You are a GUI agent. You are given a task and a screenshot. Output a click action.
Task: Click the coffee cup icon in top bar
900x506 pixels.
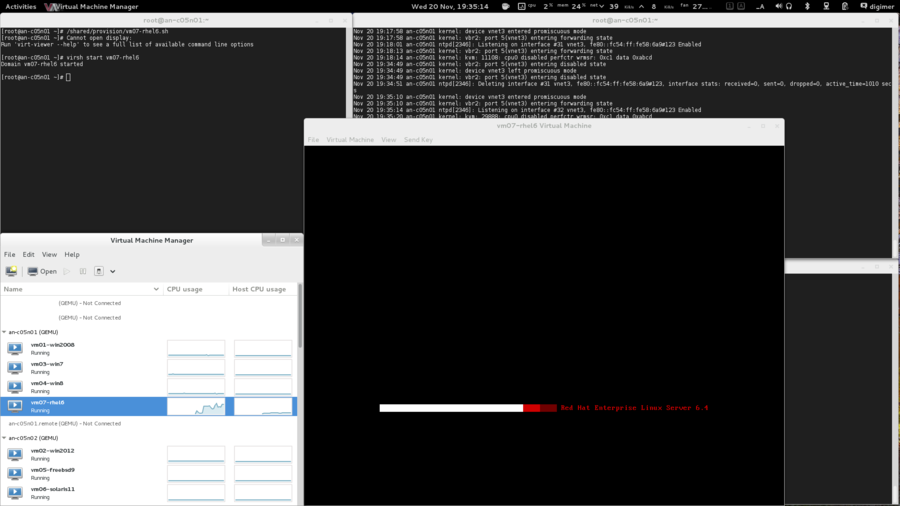506,6
